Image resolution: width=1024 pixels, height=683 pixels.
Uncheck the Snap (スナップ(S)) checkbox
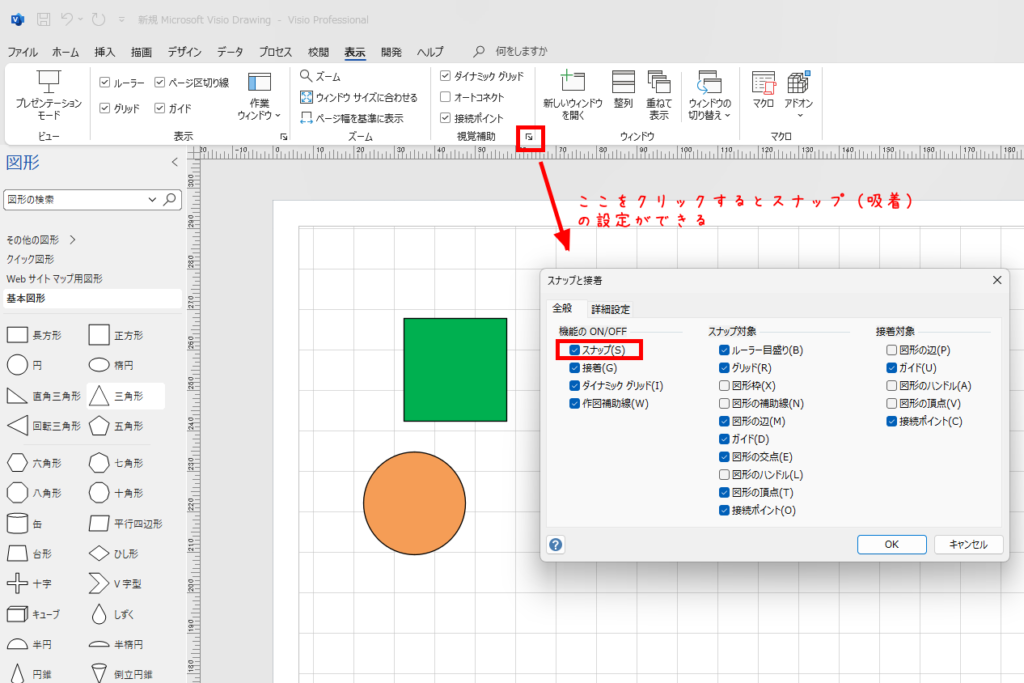tap(574, 350)
